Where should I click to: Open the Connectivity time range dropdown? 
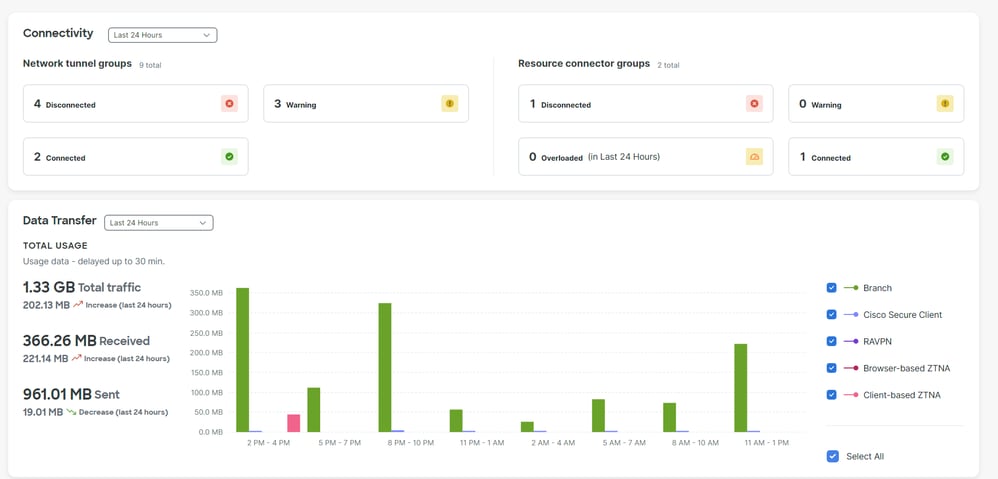[x=162, y=35]
